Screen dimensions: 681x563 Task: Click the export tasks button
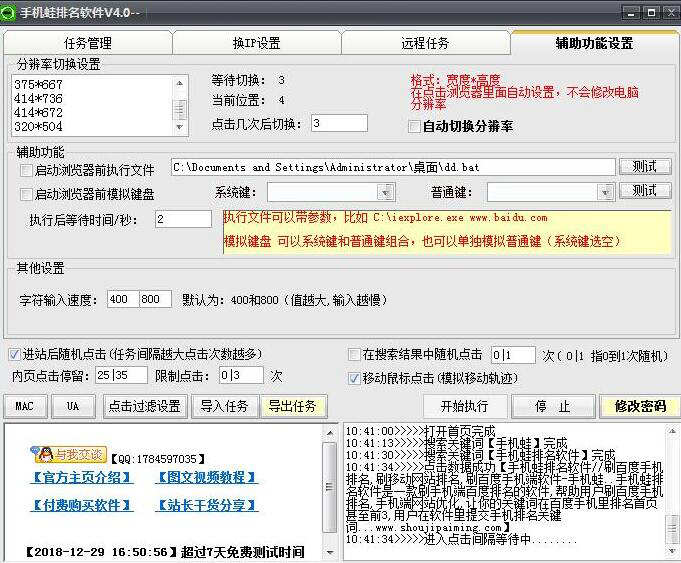292,406
